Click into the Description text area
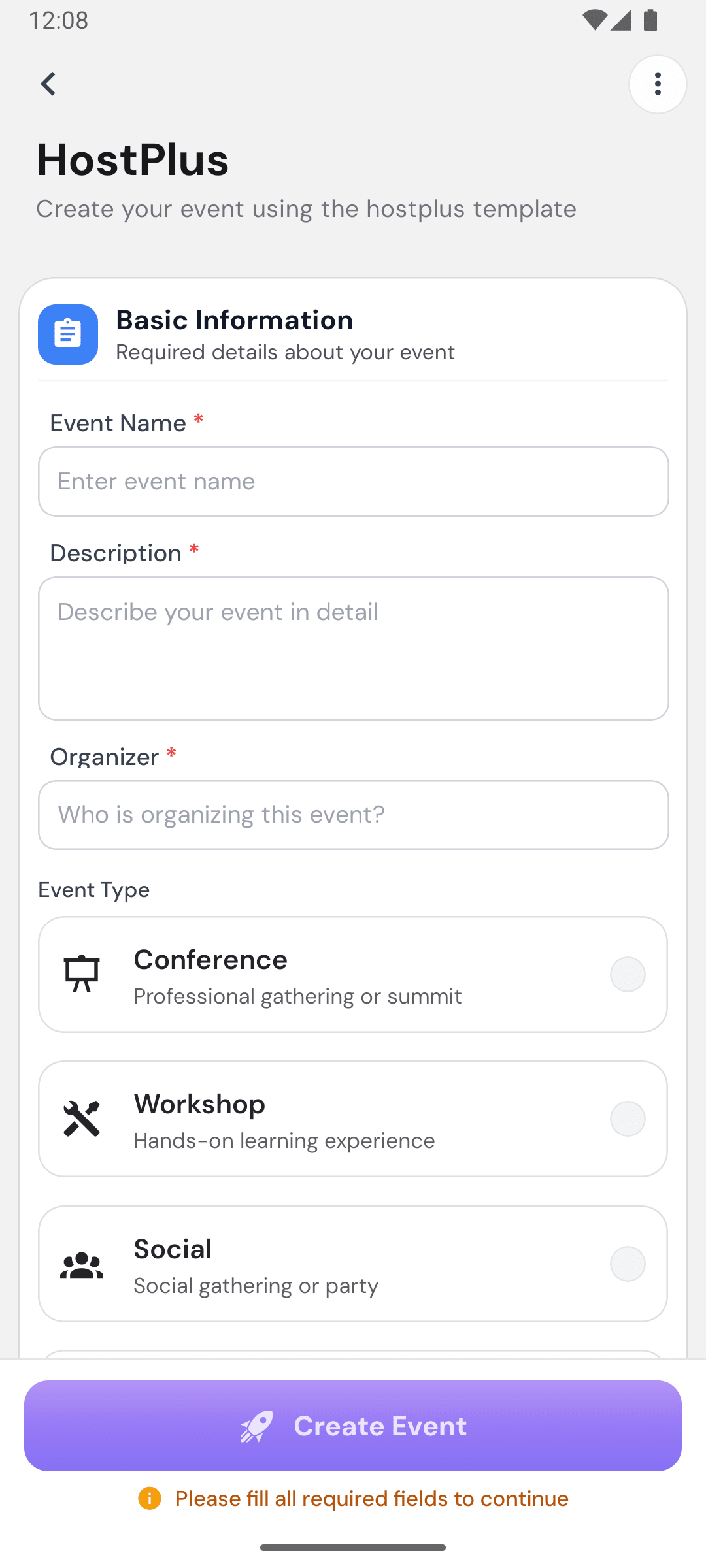 coord(353,648)
